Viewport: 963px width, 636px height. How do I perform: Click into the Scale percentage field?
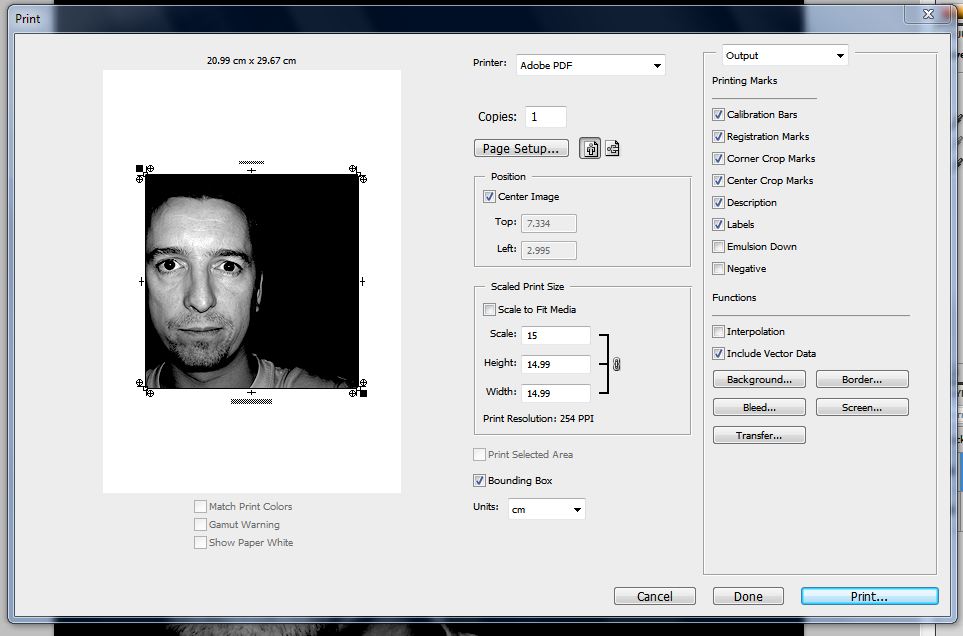point(555,335)
